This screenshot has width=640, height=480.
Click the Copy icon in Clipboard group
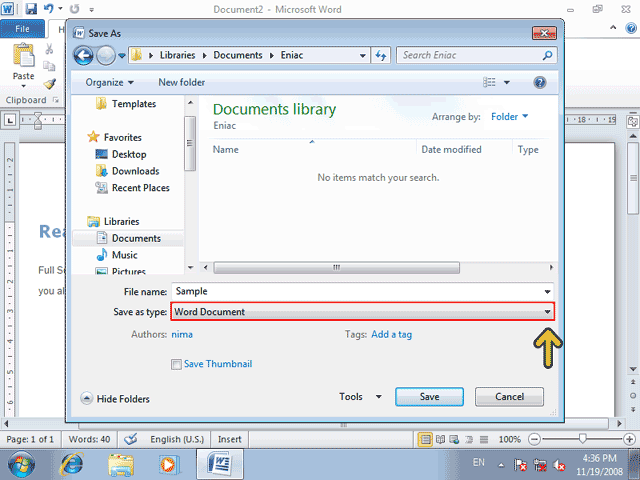point(49,66)
